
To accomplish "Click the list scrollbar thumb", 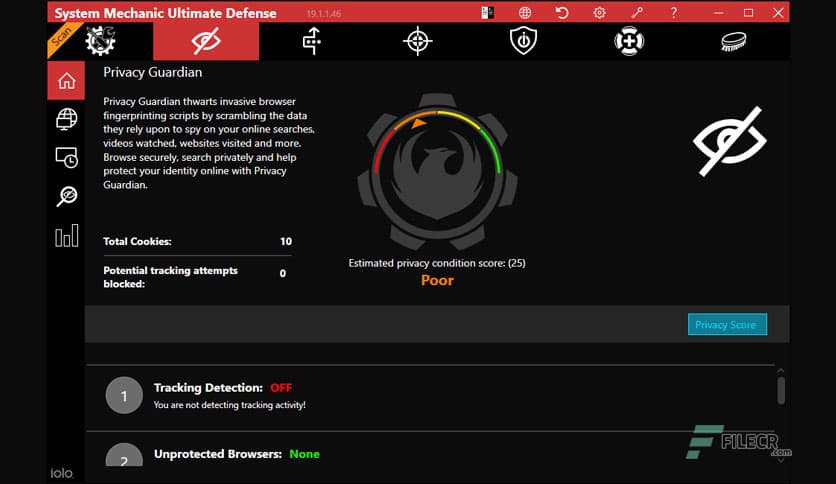I will pos(781,391).
